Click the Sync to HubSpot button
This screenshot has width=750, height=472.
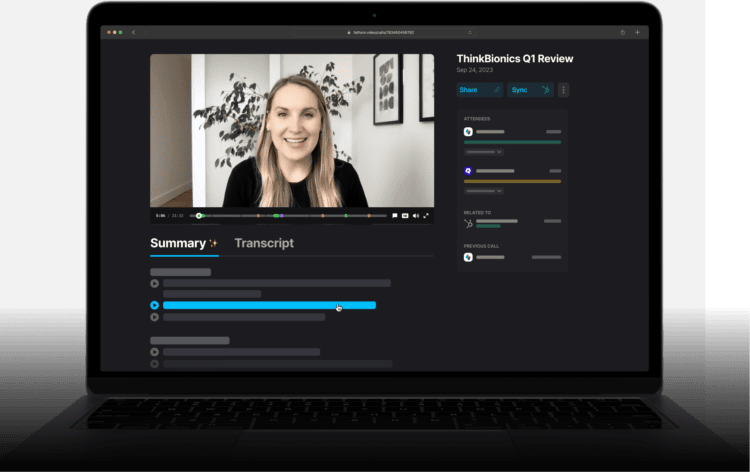tap(530, 90)
